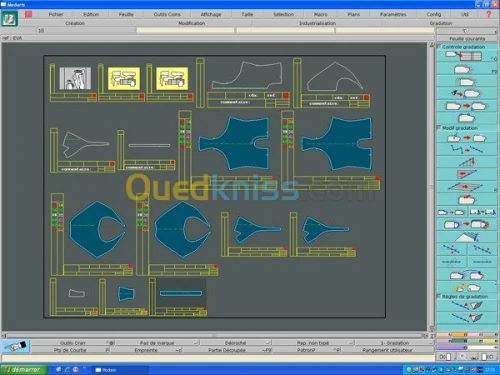Select the second Controle gradation piece-nest icon

[x=466, y=69]
